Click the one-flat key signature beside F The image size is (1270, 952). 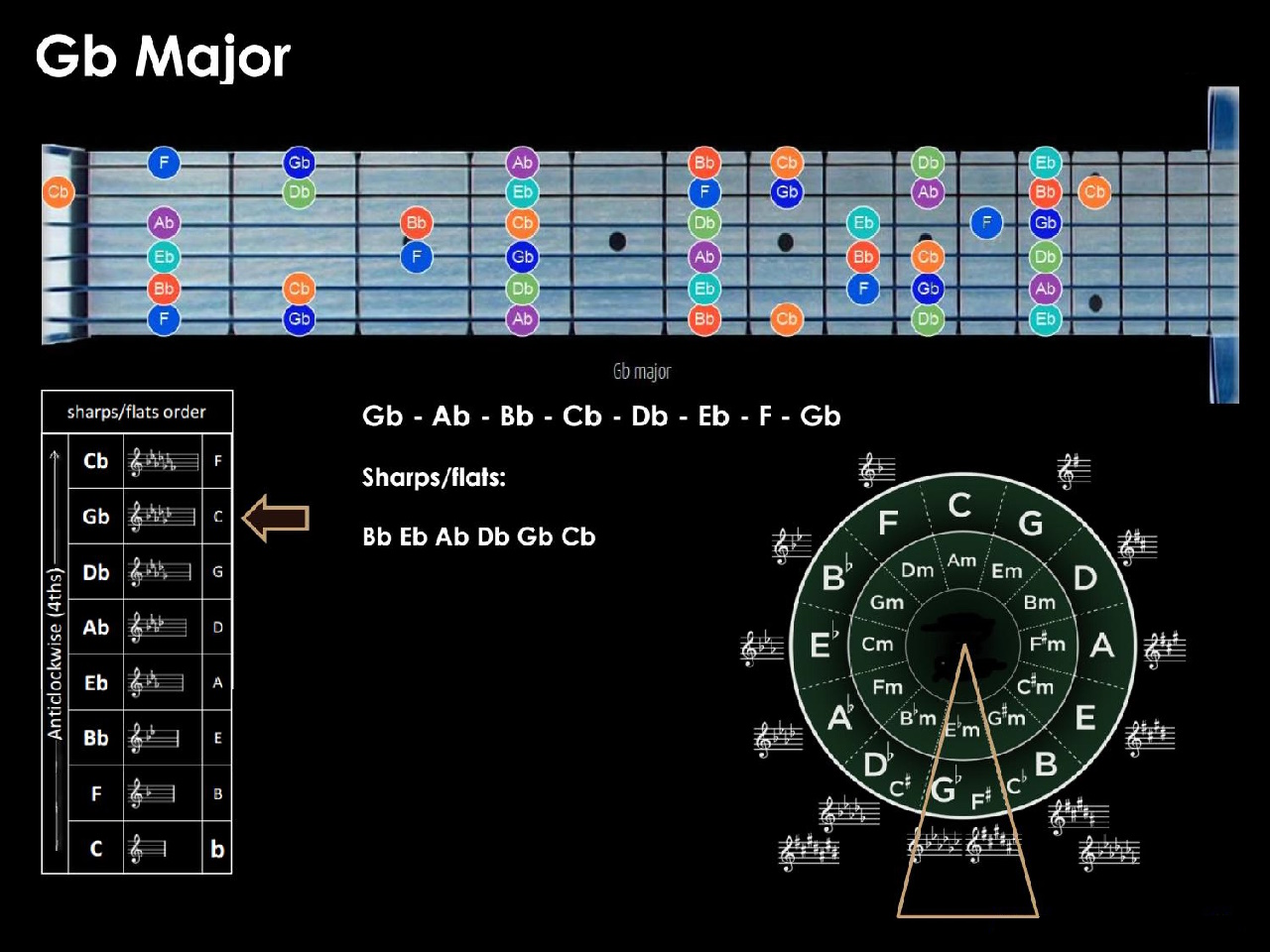click(x=876, y=469)
